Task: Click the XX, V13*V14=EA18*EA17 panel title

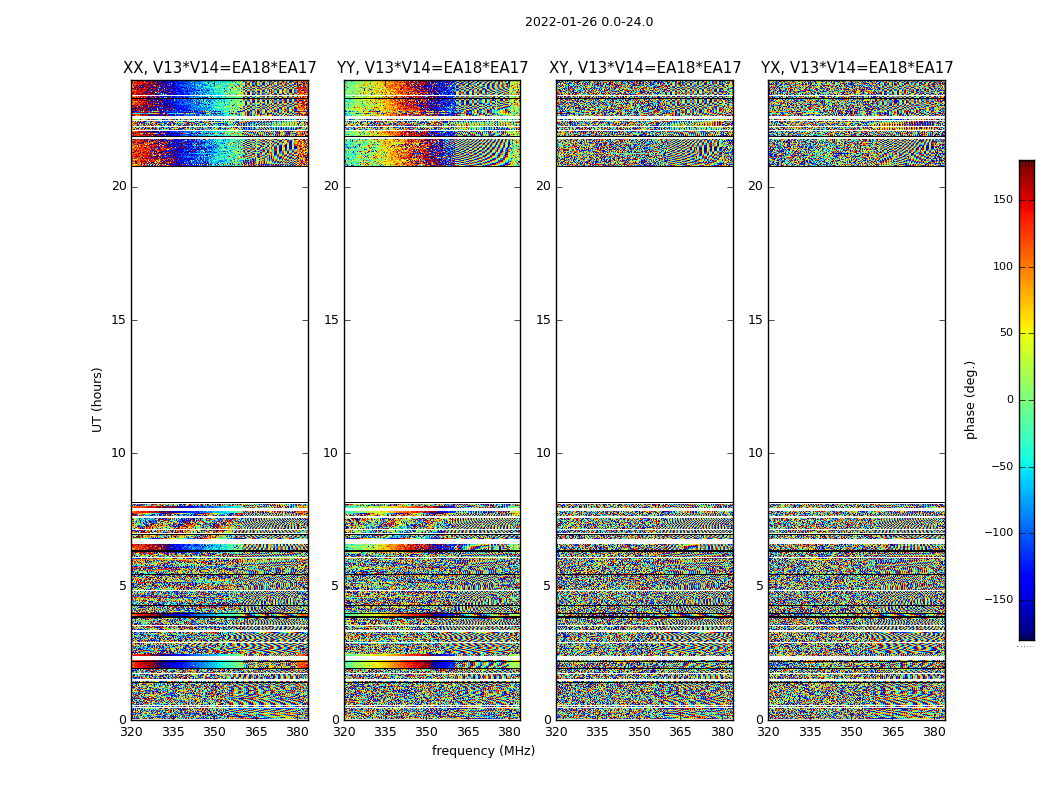Action: pos(220,68)
